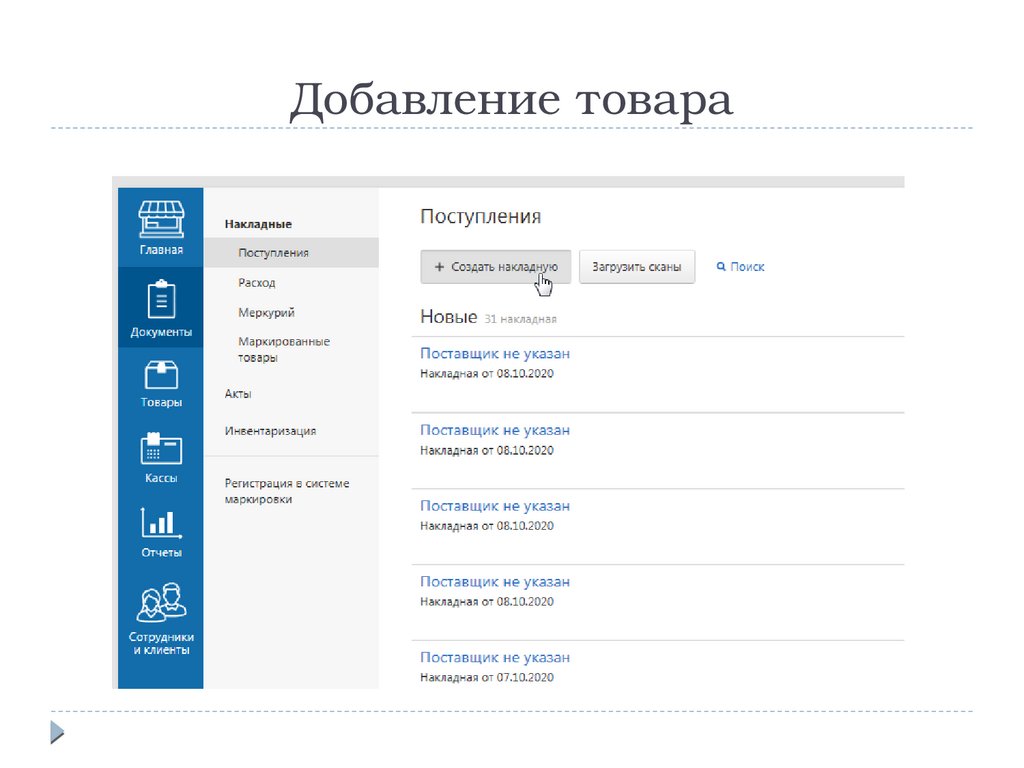Open the Меркурий menu item
The image size is (1024, 768).
click(x=266, y=313)
